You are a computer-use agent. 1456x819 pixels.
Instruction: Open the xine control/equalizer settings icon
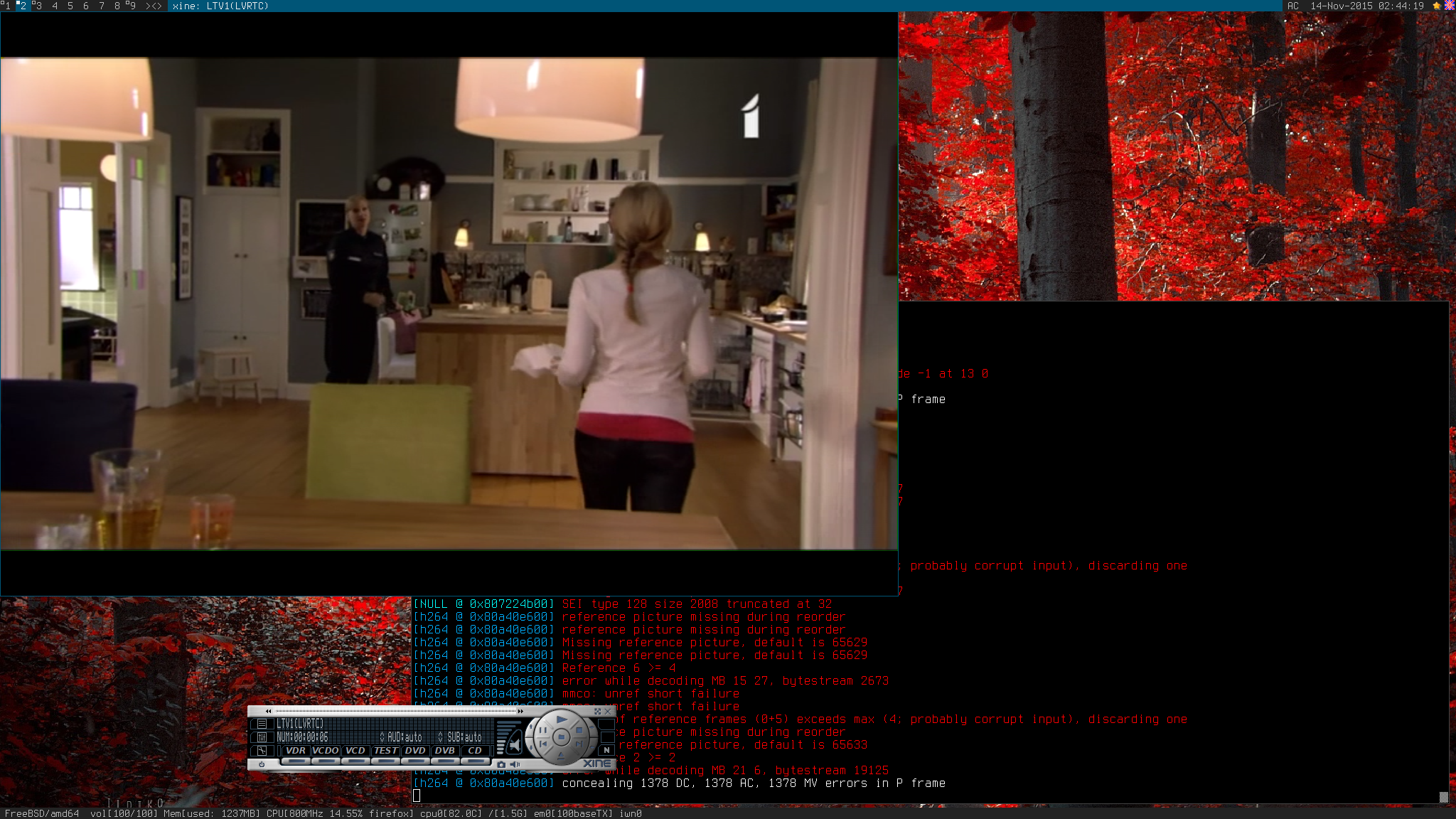coord(262,737)
